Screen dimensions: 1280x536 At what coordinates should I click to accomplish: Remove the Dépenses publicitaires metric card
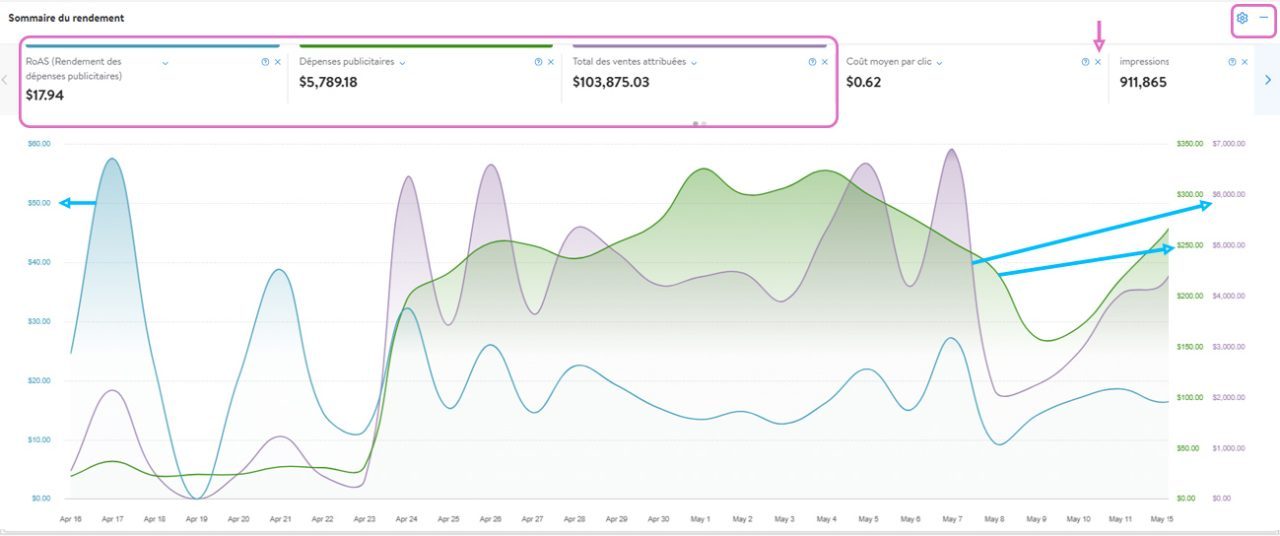[x=551, y=62]
